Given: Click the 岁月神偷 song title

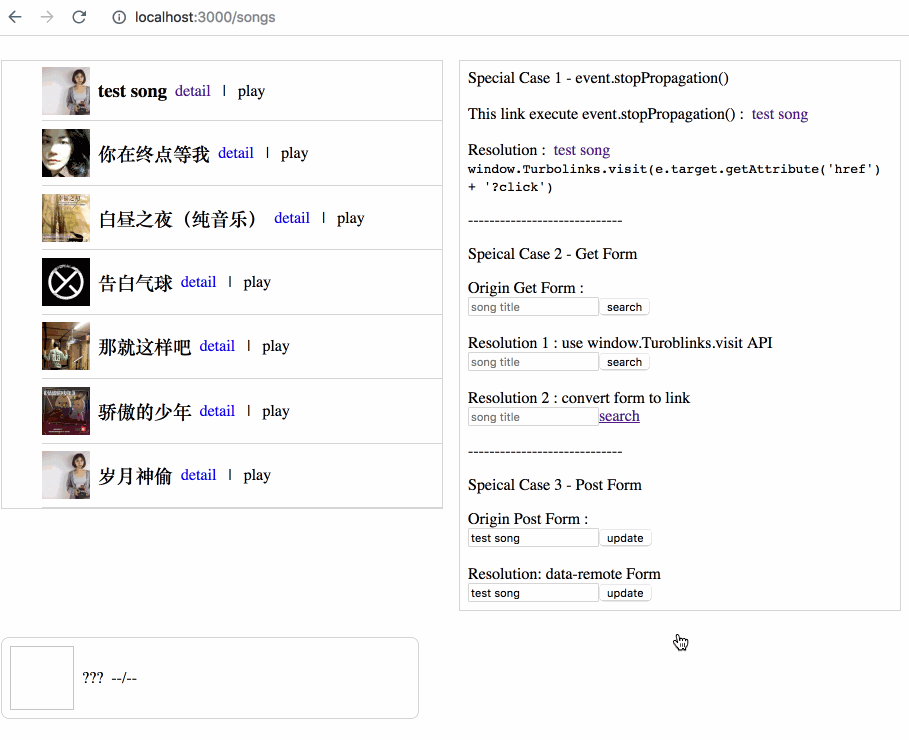Looking at the screenshot, I should pyautogui.click(x=136, y=476).
